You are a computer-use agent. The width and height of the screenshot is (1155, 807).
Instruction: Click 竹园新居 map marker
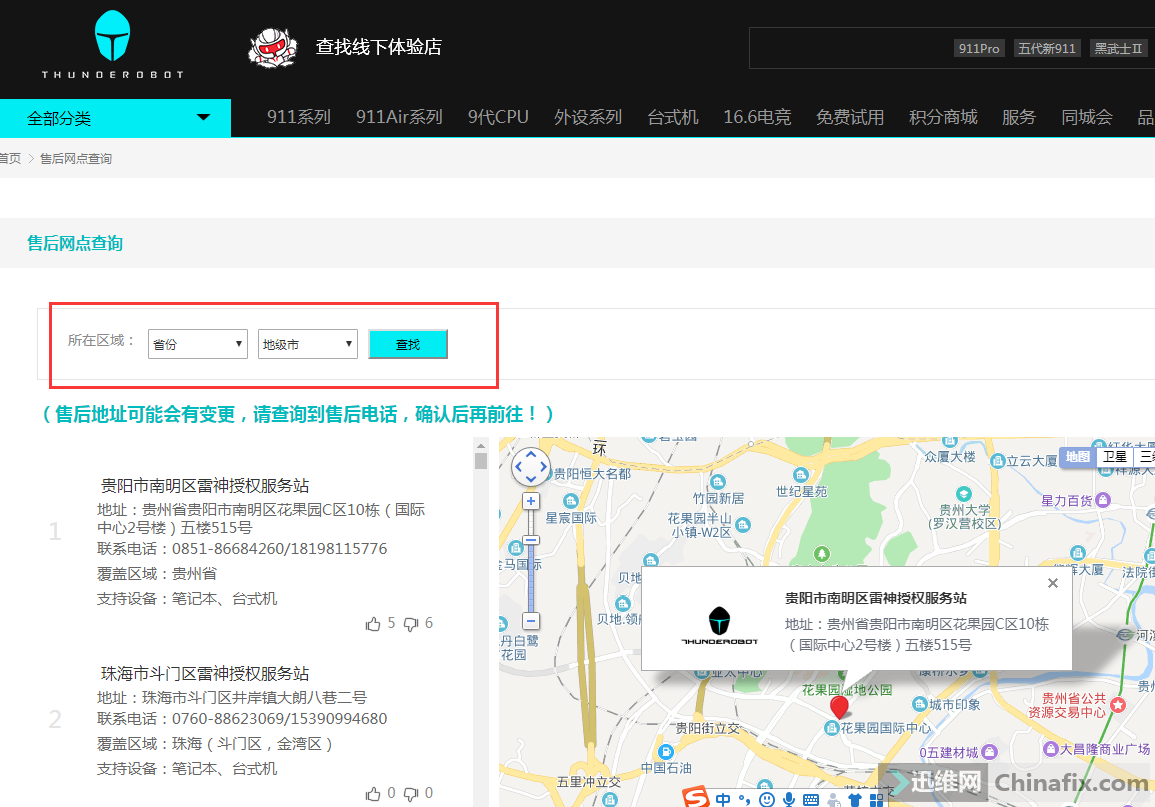point(717,482)
